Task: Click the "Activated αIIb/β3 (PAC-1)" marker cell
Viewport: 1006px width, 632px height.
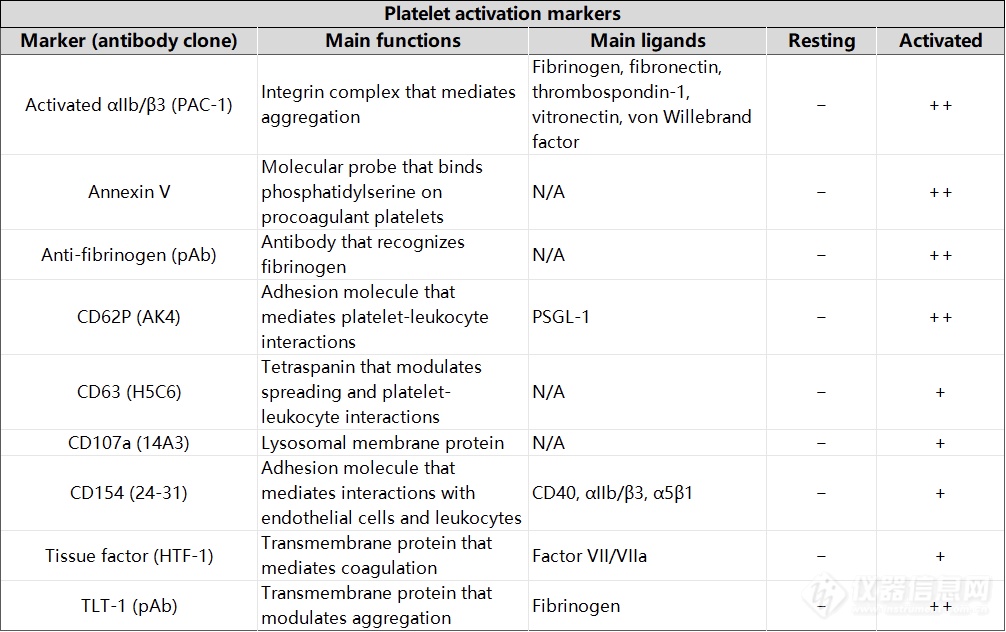Action: 129,105
